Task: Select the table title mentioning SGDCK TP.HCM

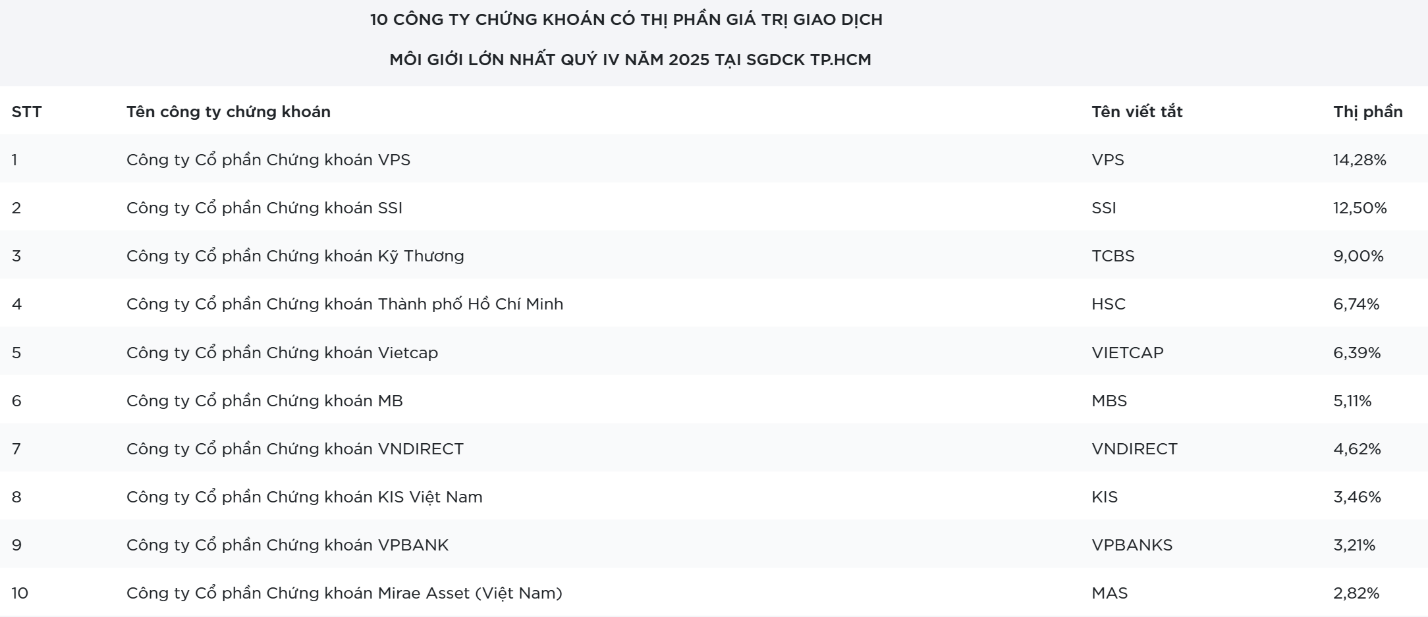Action: [630, 60]
